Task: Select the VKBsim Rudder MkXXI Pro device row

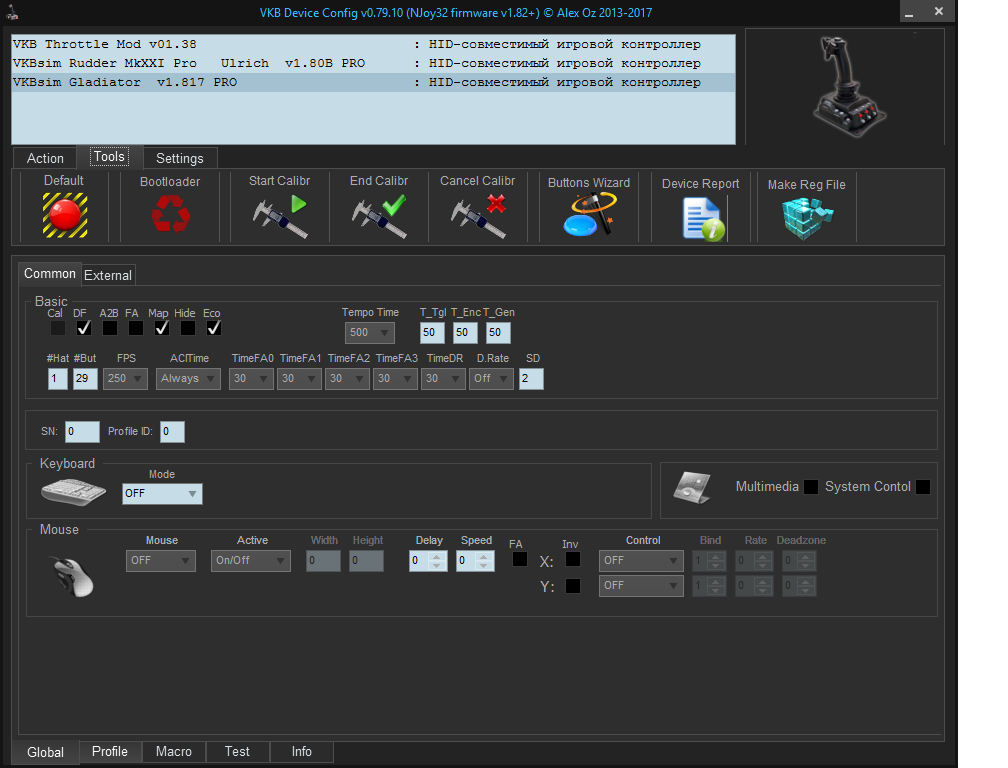Action: 374,63
